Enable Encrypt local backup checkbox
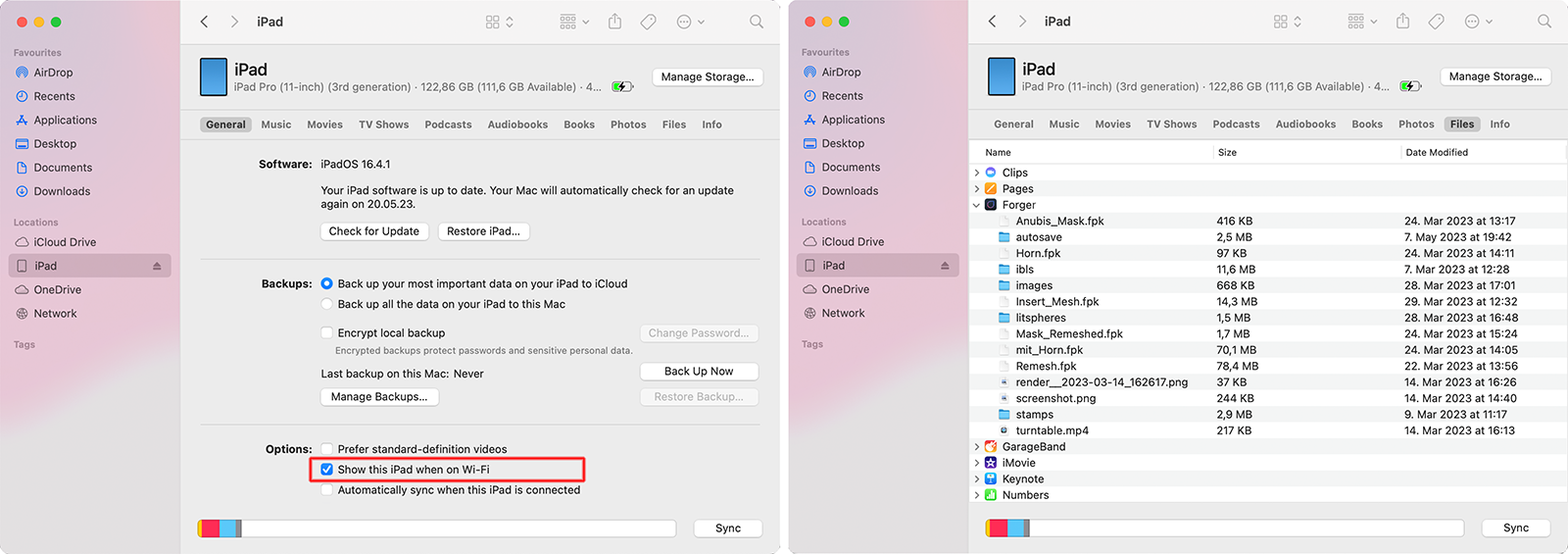Viewport: 1568px width, 554px height. [327, 332]
